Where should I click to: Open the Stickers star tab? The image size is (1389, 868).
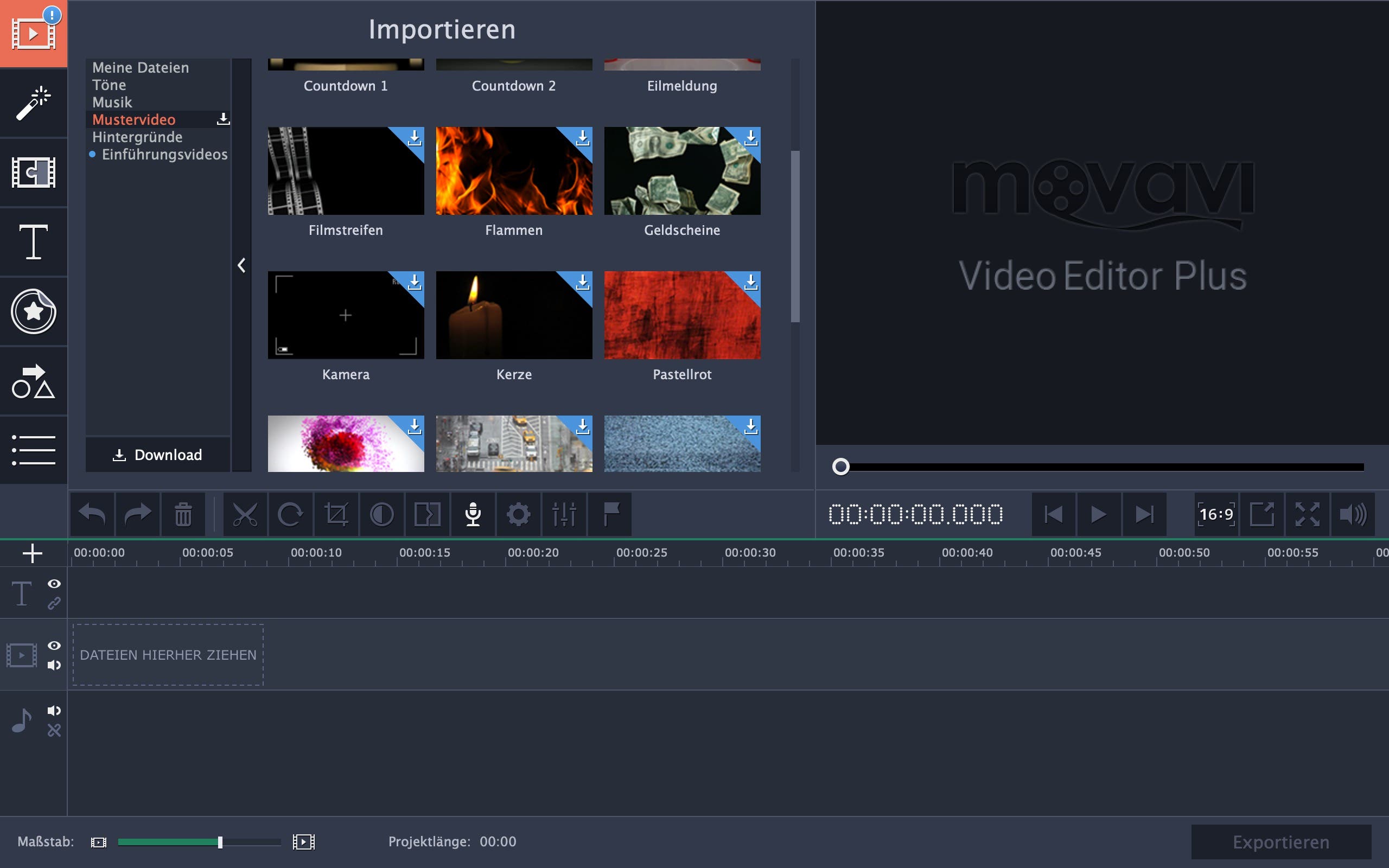click(33, 312)
